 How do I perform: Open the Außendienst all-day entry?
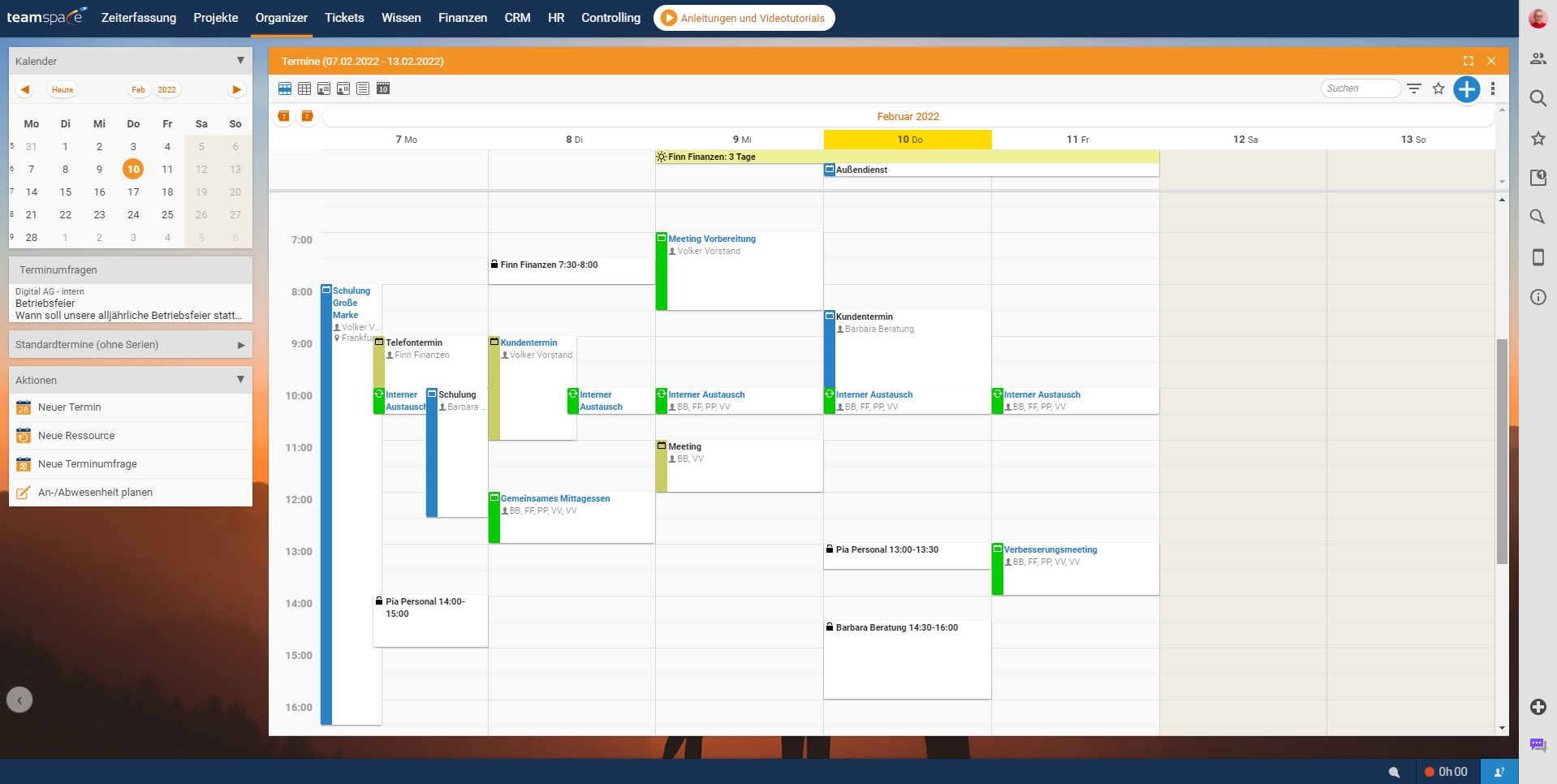pyautogui.click(x=991, y=170)
